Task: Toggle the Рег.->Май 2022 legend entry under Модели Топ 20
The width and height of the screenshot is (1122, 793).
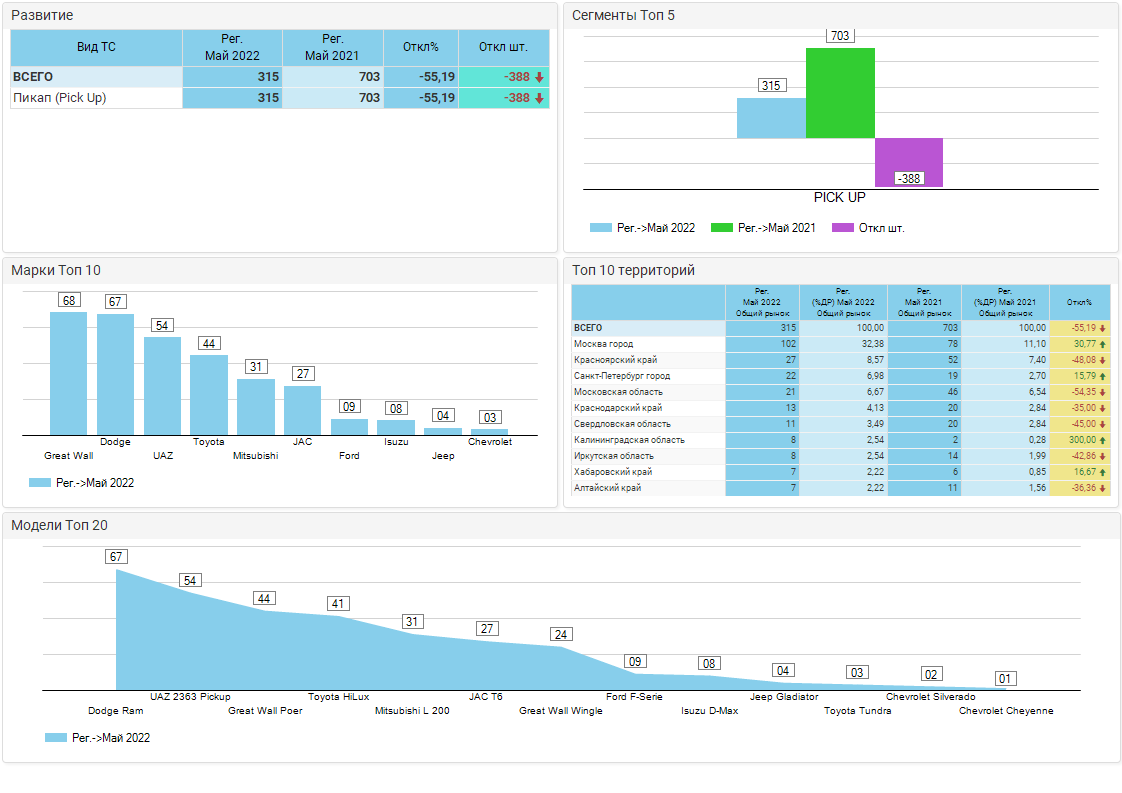Action: pos(97,738)
